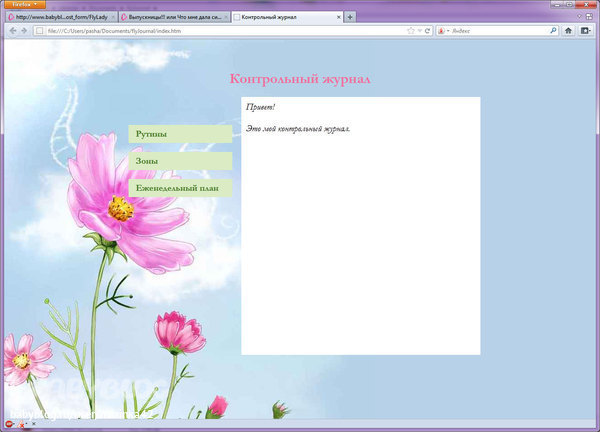The image size is (600, 432).
Task: Click the red Adblock icon in add-on bar
Action: (9, 424)
